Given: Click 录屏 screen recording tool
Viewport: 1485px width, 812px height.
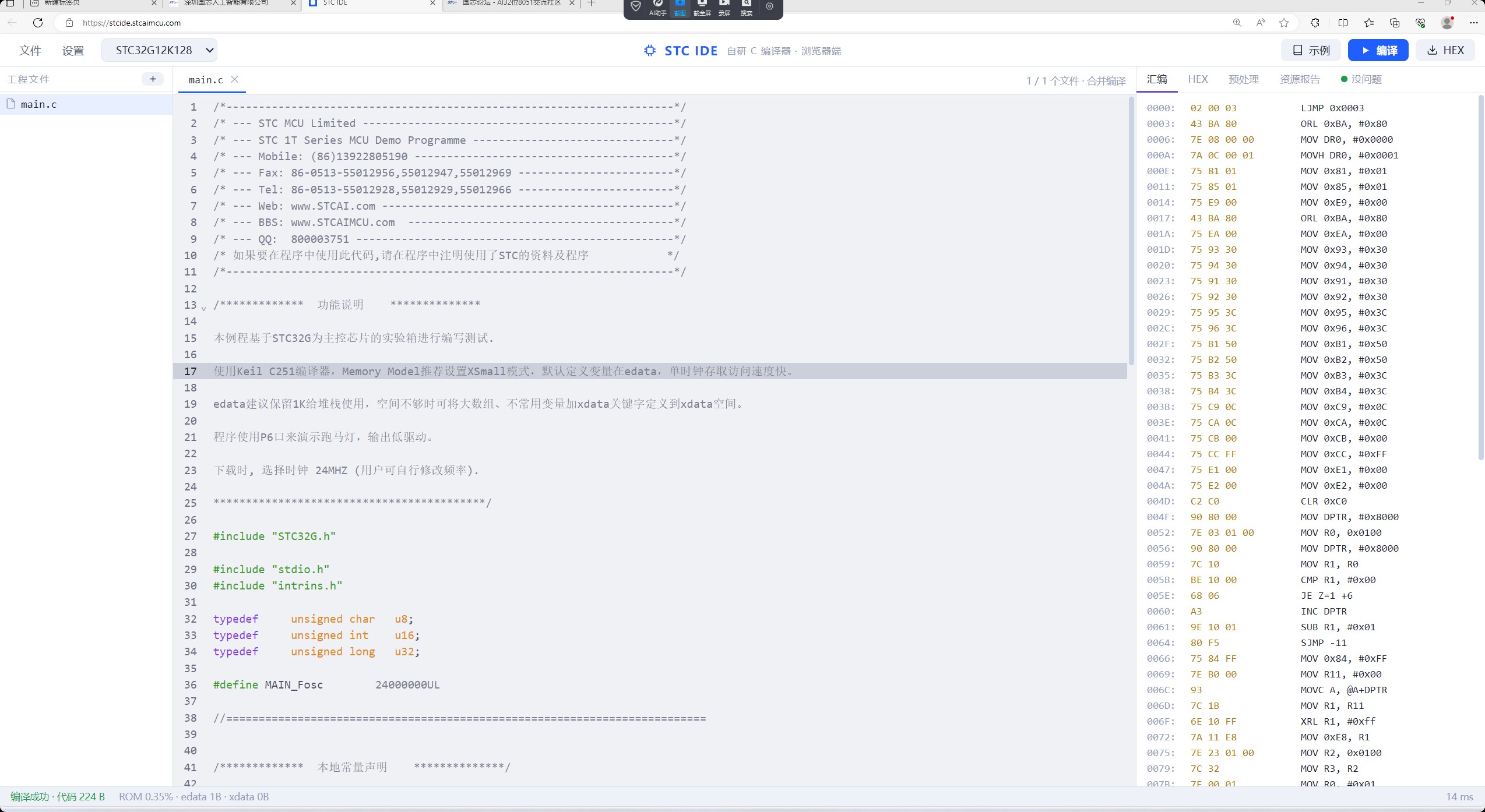Looking at the screenshot, I should 724,8.
